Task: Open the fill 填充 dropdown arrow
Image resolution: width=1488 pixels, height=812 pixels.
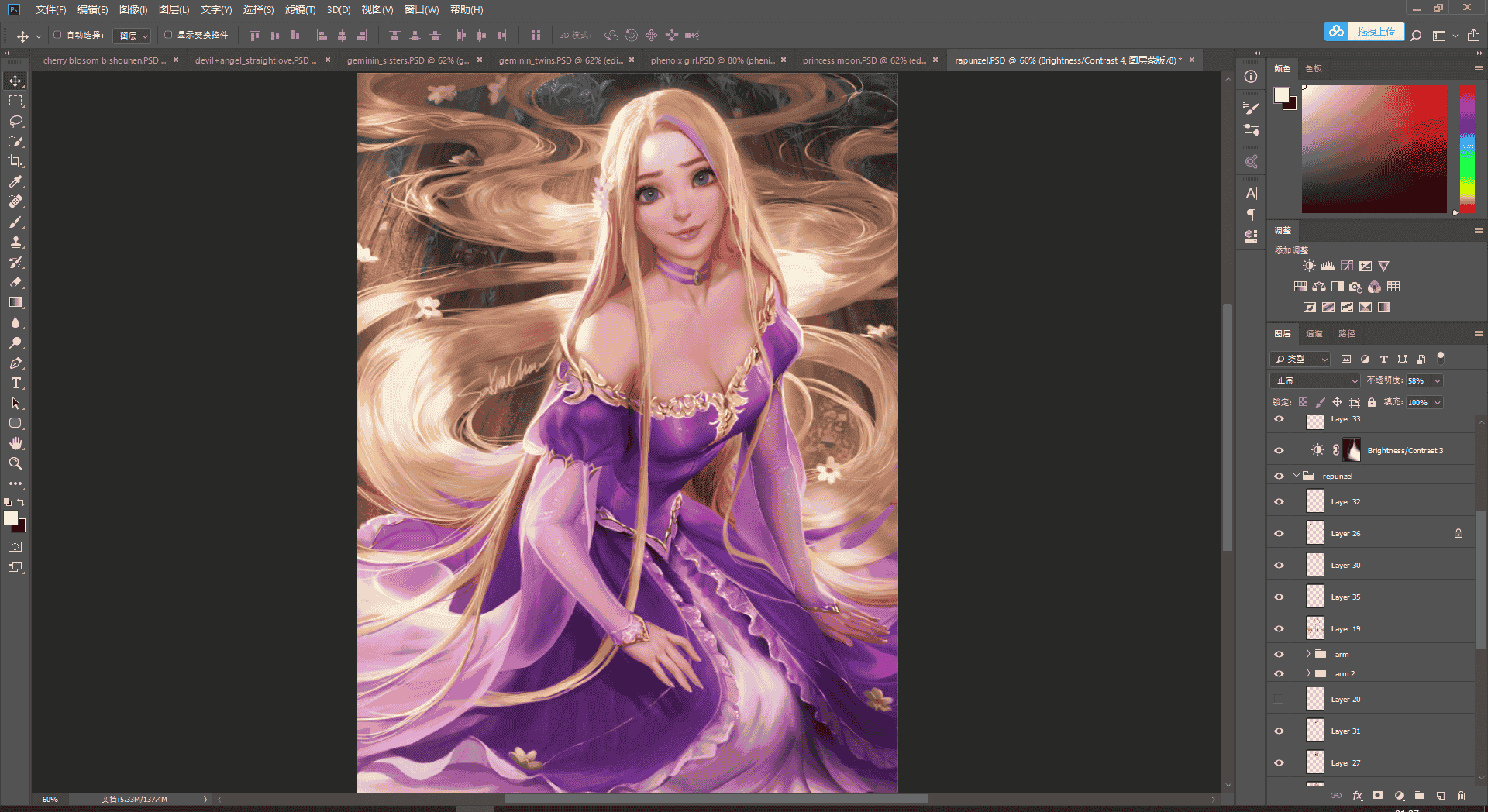Action: [x=1438, y=402]
